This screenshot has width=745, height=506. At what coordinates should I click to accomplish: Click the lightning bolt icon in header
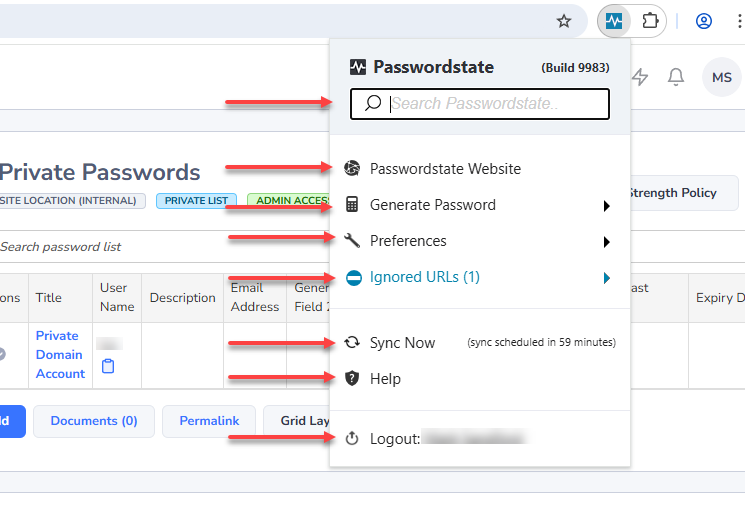(x=640, y=77)
